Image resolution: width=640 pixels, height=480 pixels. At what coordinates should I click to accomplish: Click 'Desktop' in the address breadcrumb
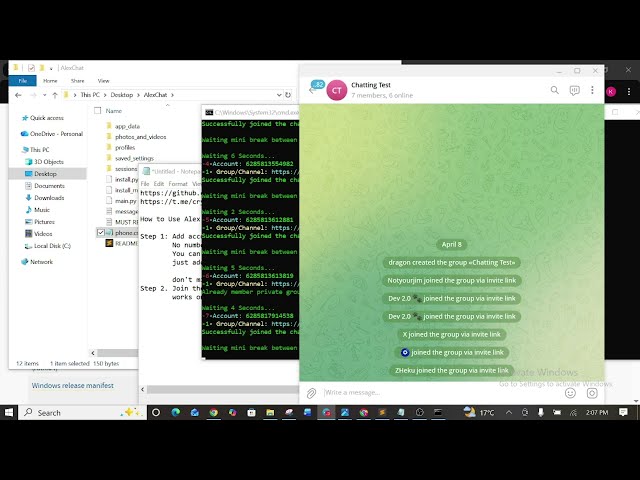(122, 95)
